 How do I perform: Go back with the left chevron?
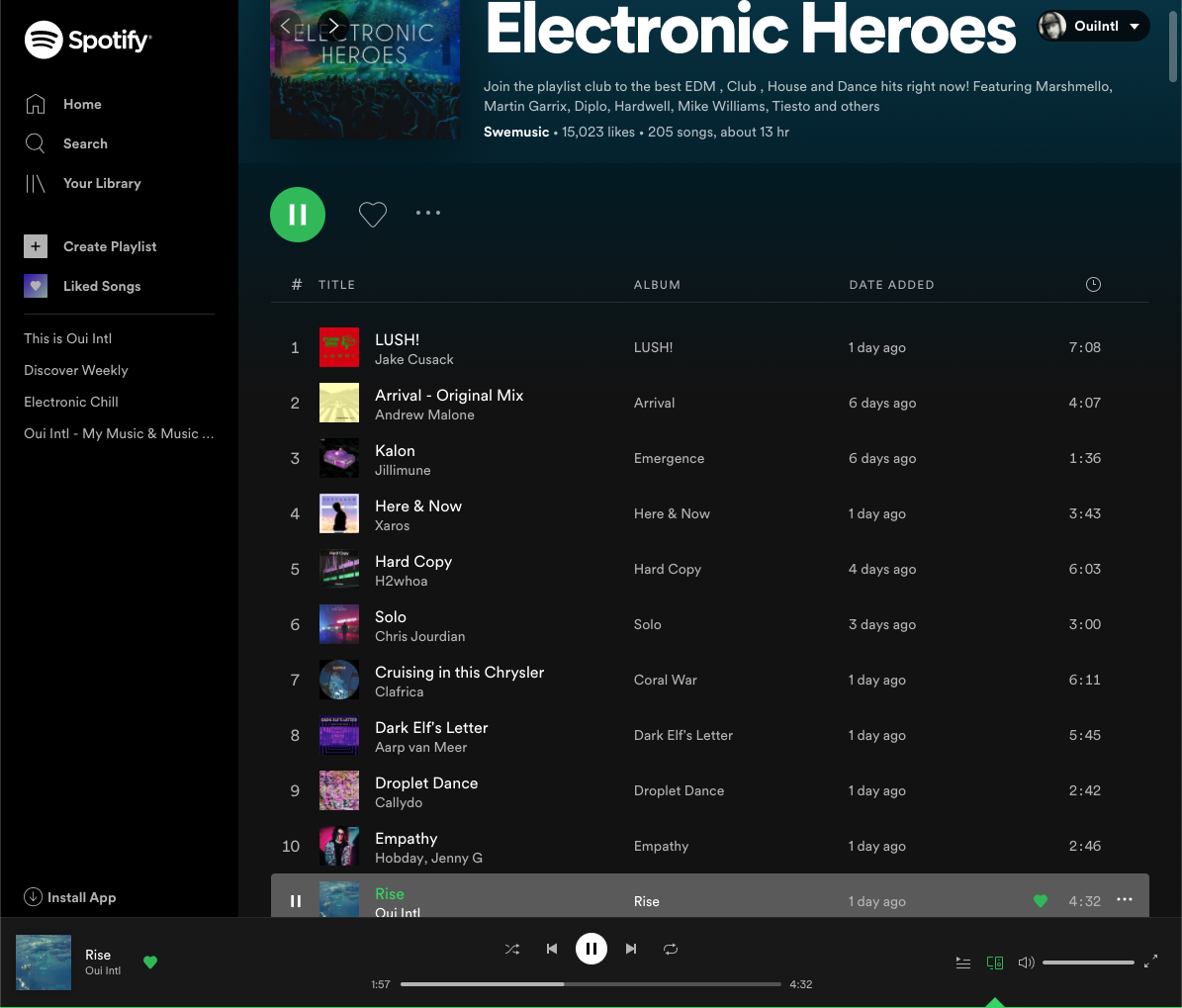[285, 26]
